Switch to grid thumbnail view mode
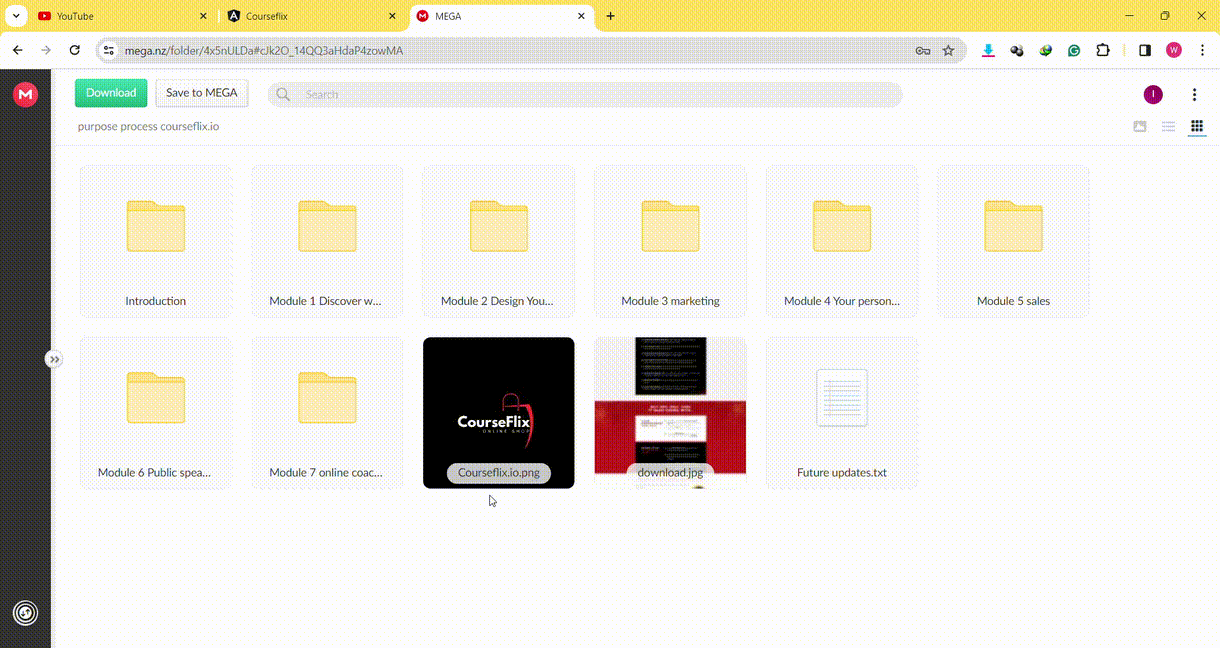 click(1196, 127)
